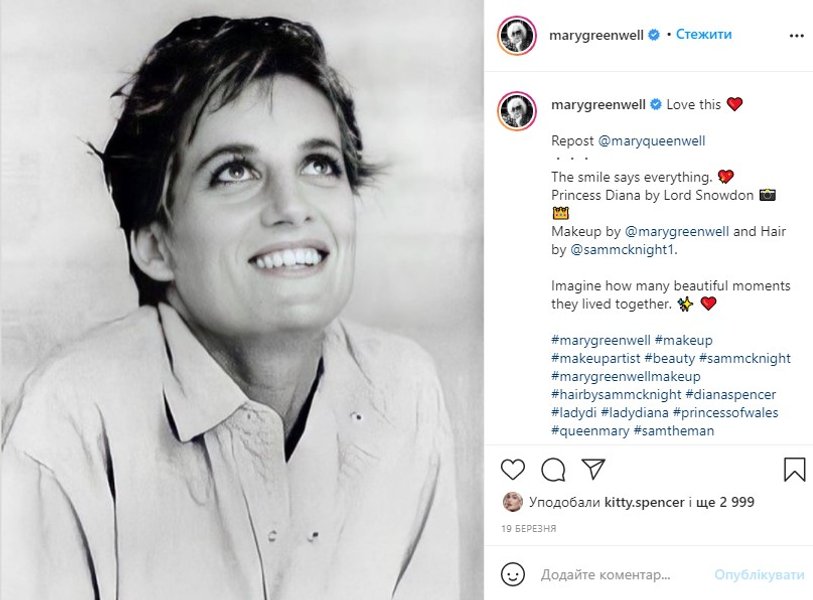Viewport: 813px width, 600px height.
Task: Open comments with speech bubble icon
Action: click(553, 469)
